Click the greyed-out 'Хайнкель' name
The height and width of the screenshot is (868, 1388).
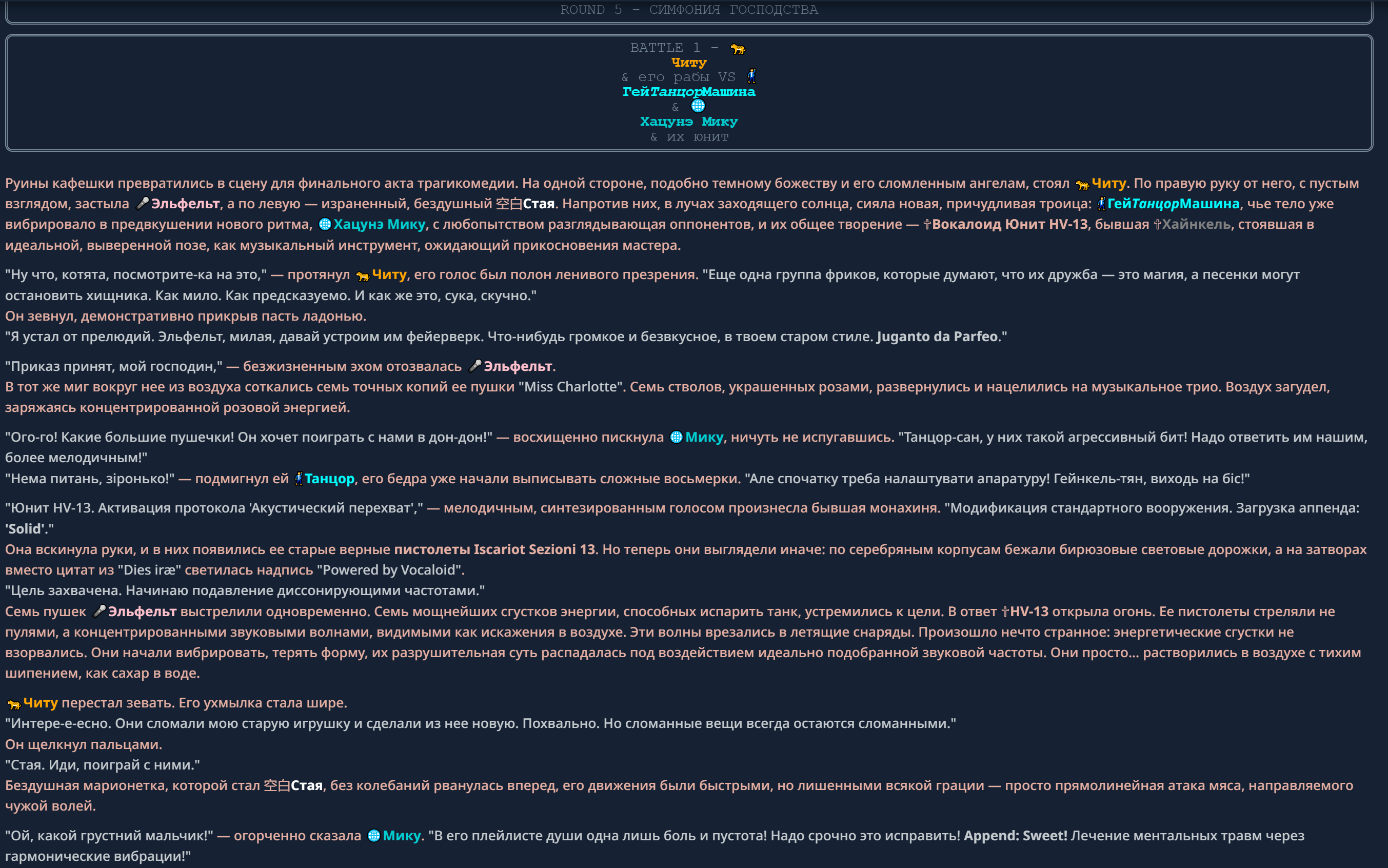(1196, 225)
